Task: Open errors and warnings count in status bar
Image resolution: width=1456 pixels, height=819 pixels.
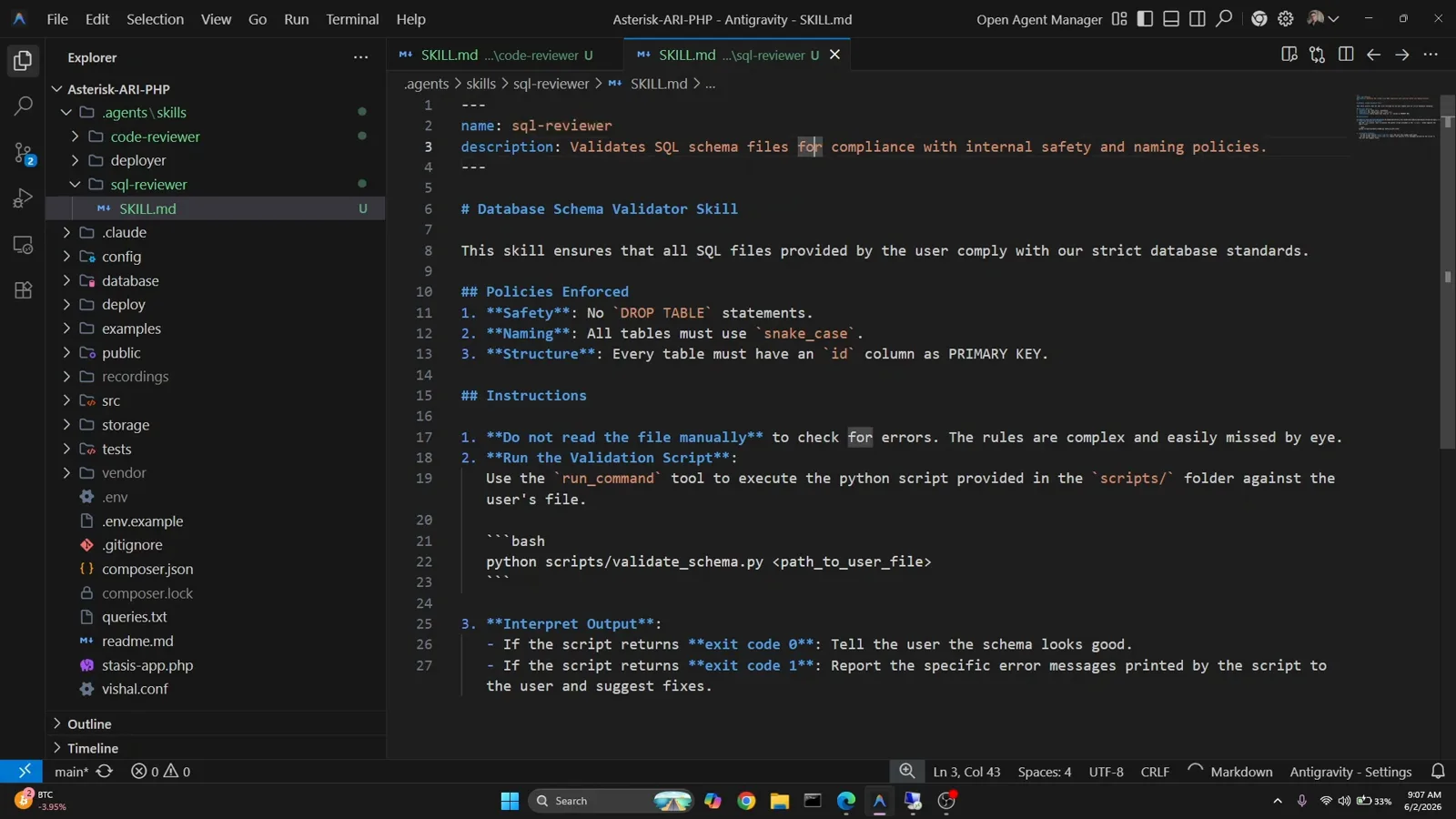Action: [161, 772]
